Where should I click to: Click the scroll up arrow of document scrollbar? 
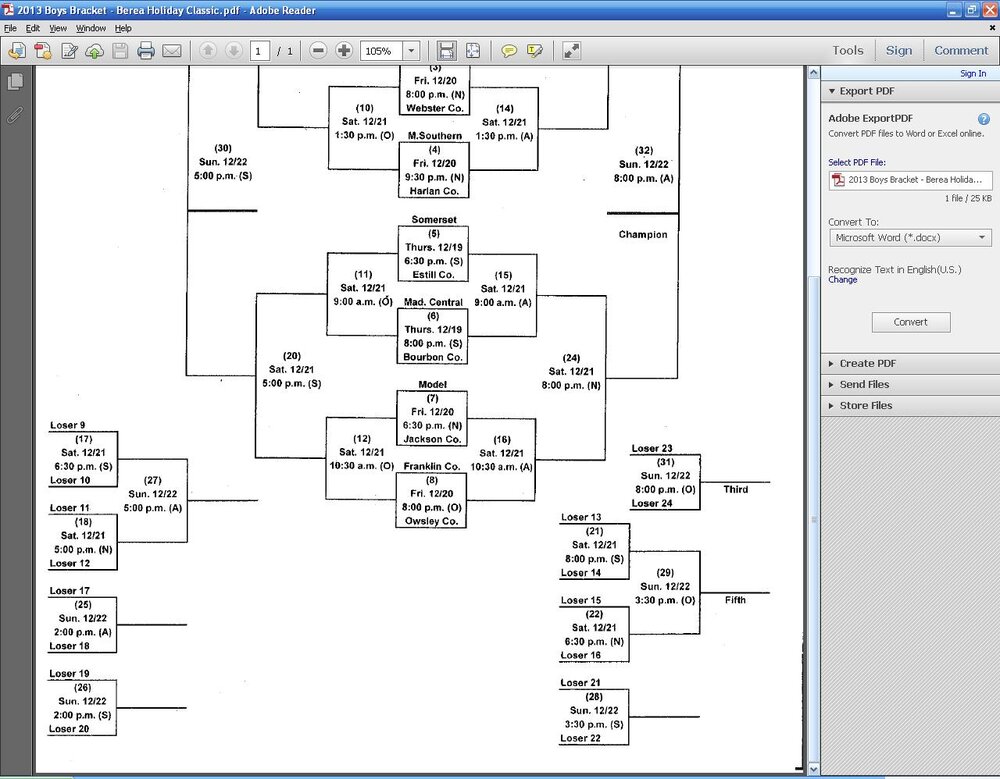click(x=813, y=73)
